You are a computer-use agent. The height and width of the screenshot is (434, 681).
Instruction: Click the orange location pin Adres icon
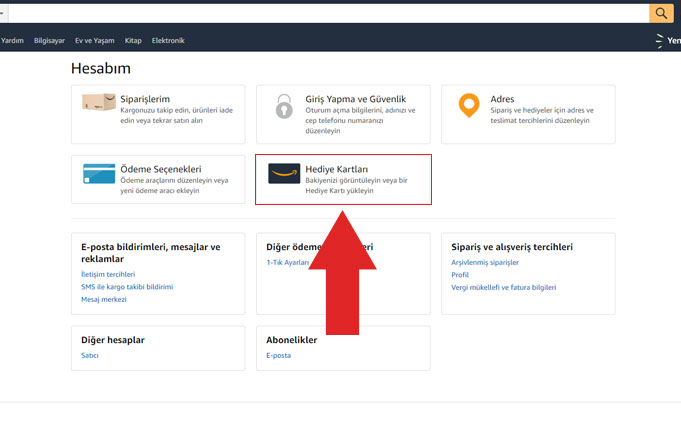point(468,105)
